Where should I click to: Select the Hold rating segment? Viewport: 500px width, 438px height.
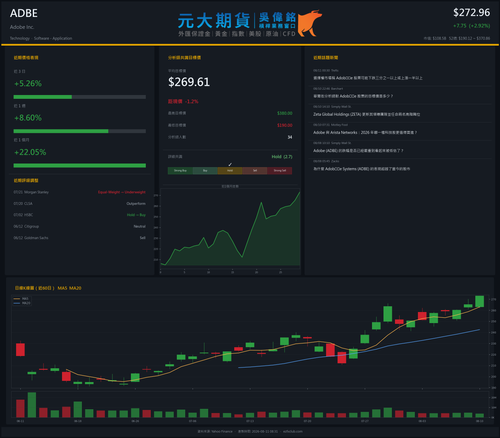(x=230, y=171)
